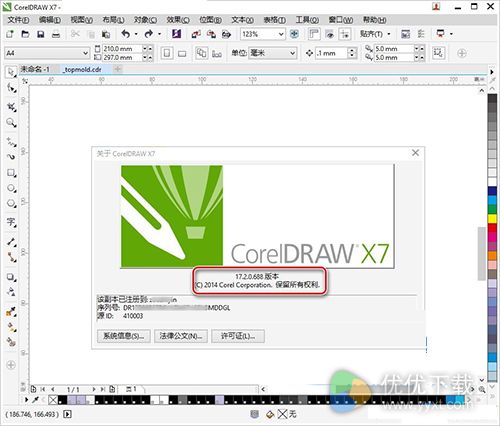Viewport: 500px width, 426px height.
Task: Expand the application launcher arrow
Action: point(451,34)
